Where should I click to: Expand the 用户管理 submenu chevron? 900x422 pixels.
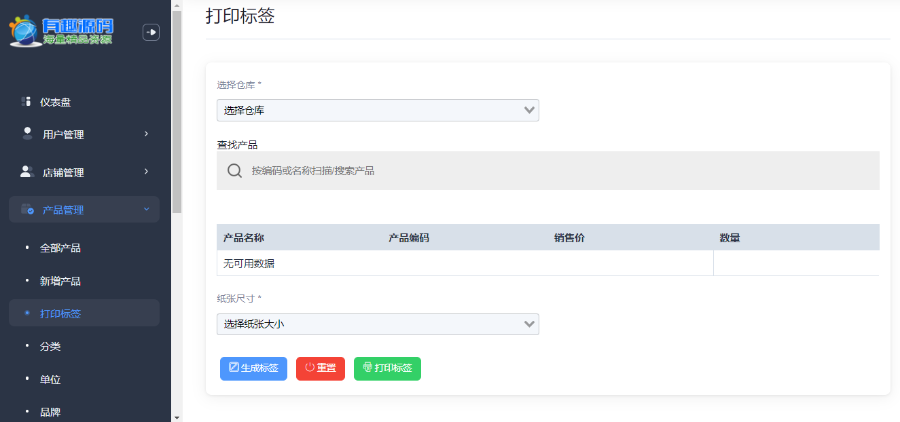(146, 133)
